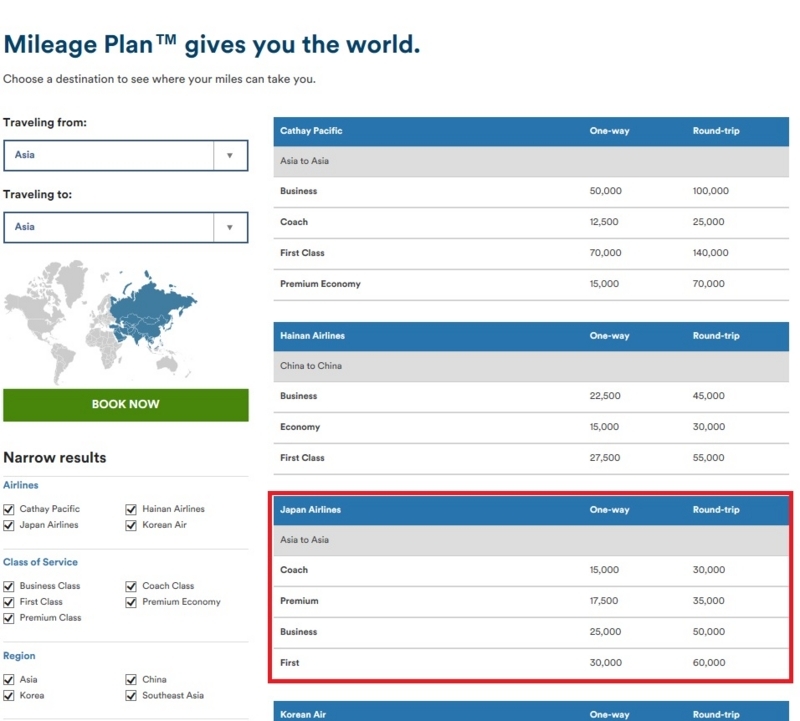Uncheck the Hainan Airlines checkbox
Image resolution: width=800 pixels, height=721 pixels.
click(x=131, y=509)
